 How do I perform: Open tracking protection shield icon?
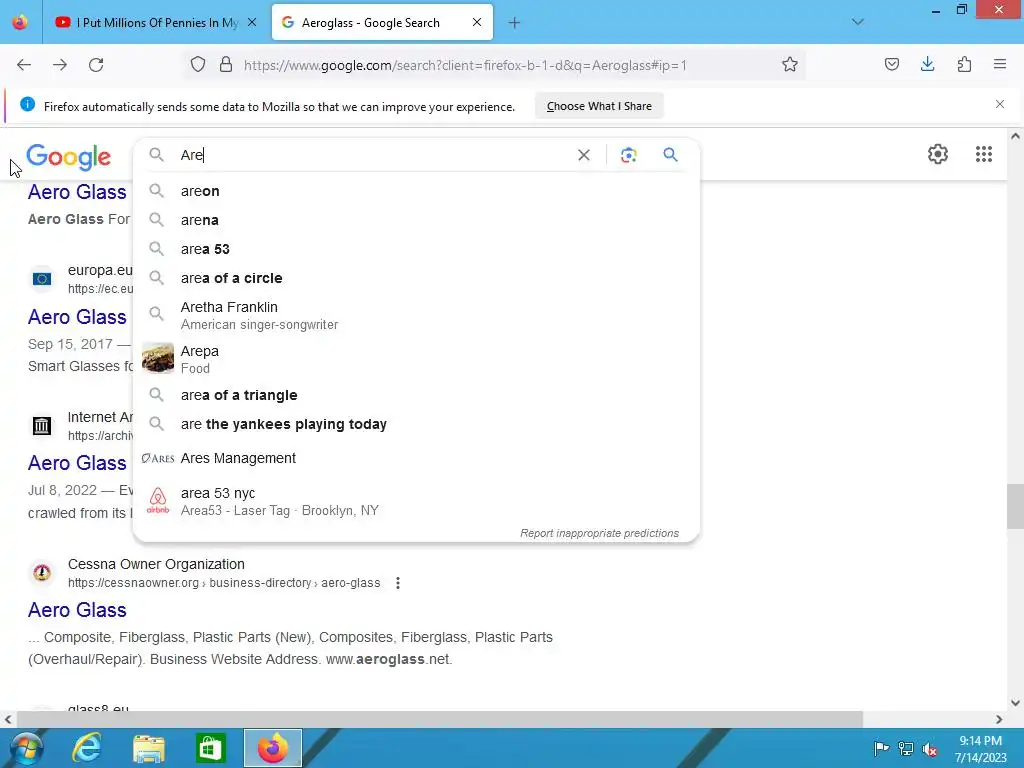click(x=198, y=65)
